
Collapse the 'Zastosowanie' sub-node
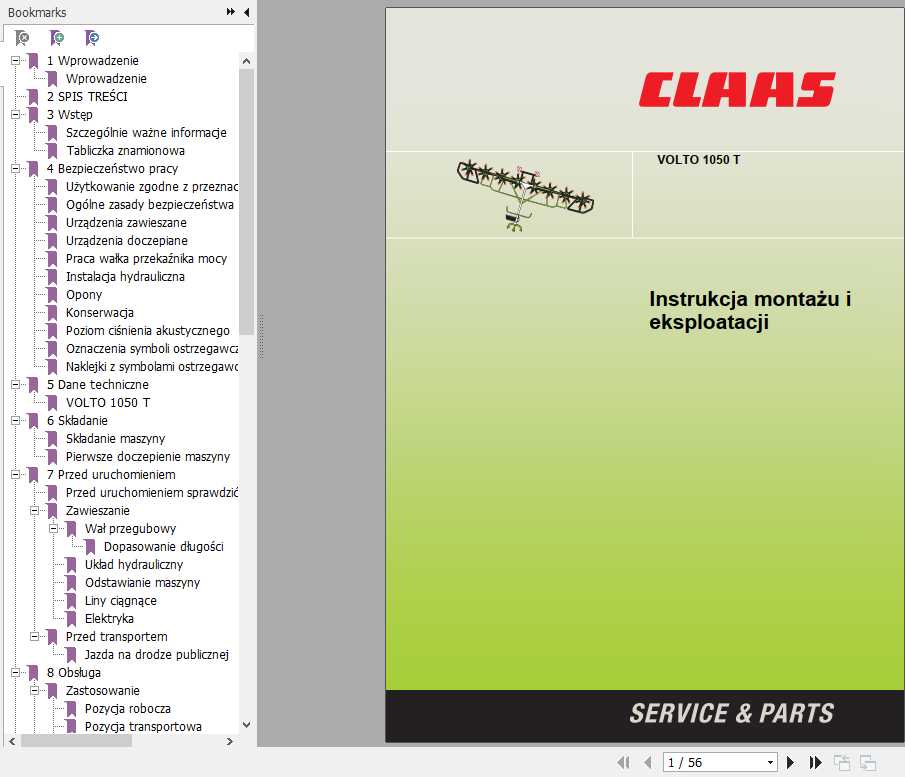tap(35, 690)
